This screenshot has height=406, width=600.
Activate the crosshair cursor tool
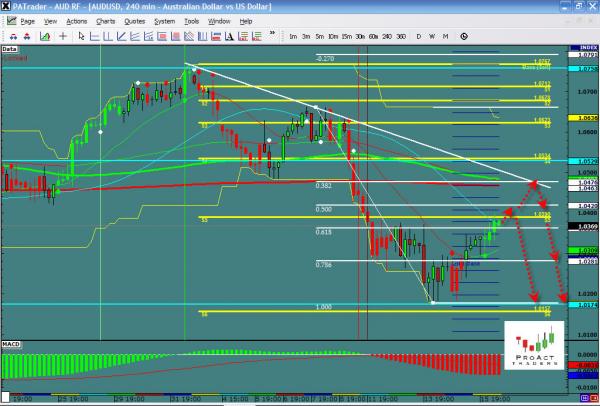pos(64,36)
